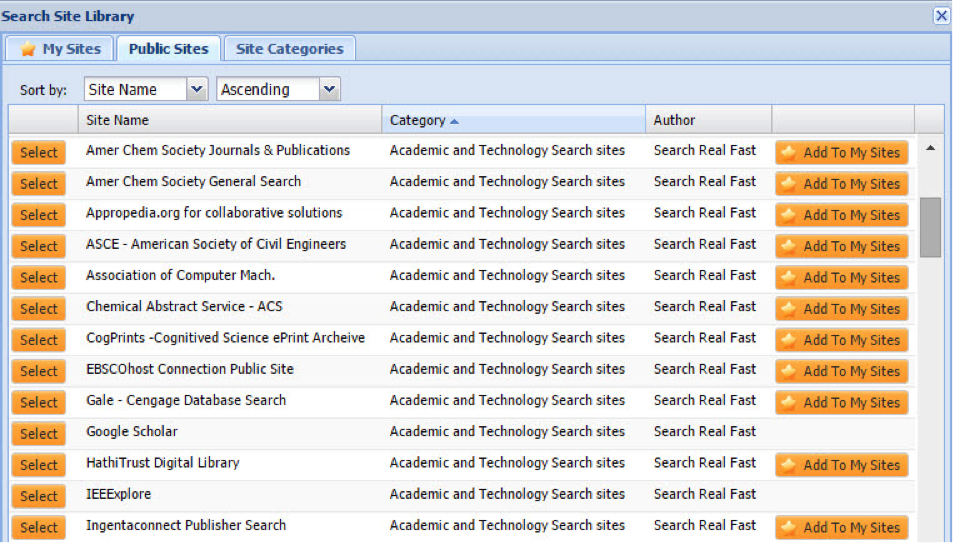This screenshot has width=953, height=543.
Task: Click Search Real Fast author in Google Scholar row
Action: pos(704,432)
